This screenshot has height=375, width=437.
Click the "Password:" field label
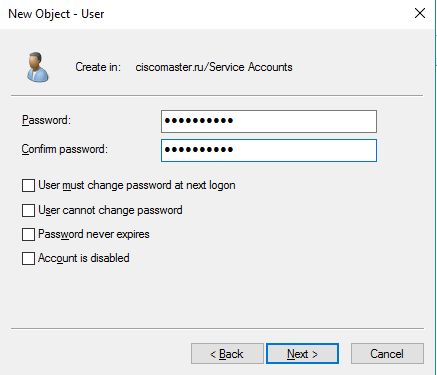[x=46, y=120]
